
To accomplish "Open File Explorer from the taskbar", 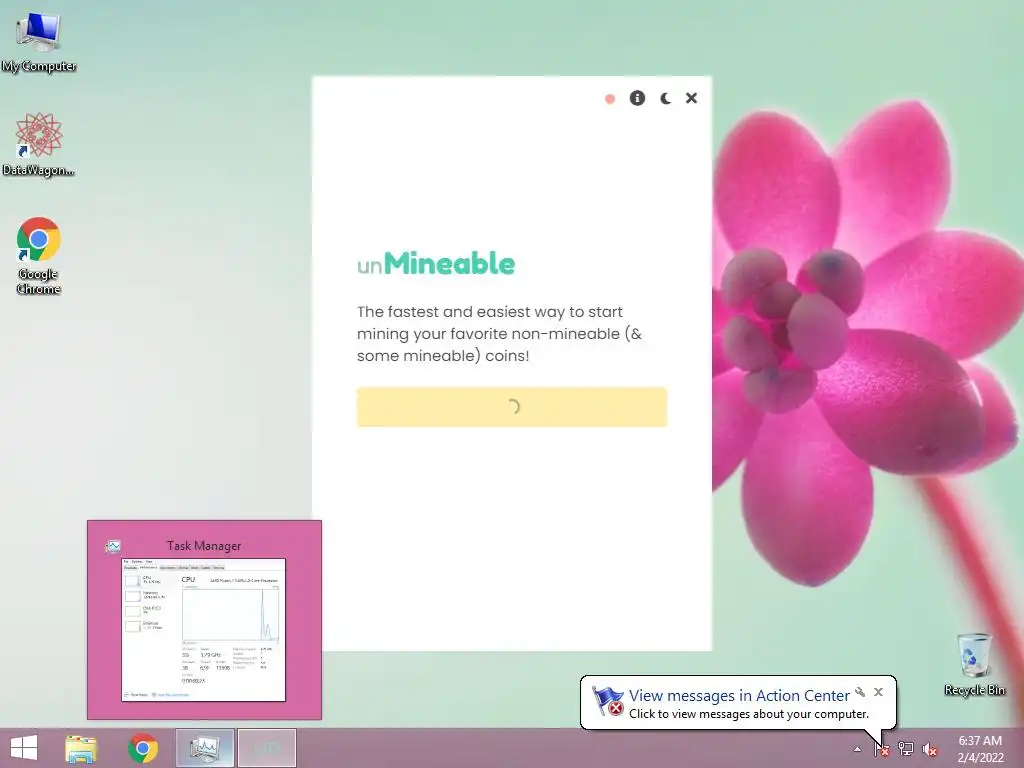I will 81,748.
